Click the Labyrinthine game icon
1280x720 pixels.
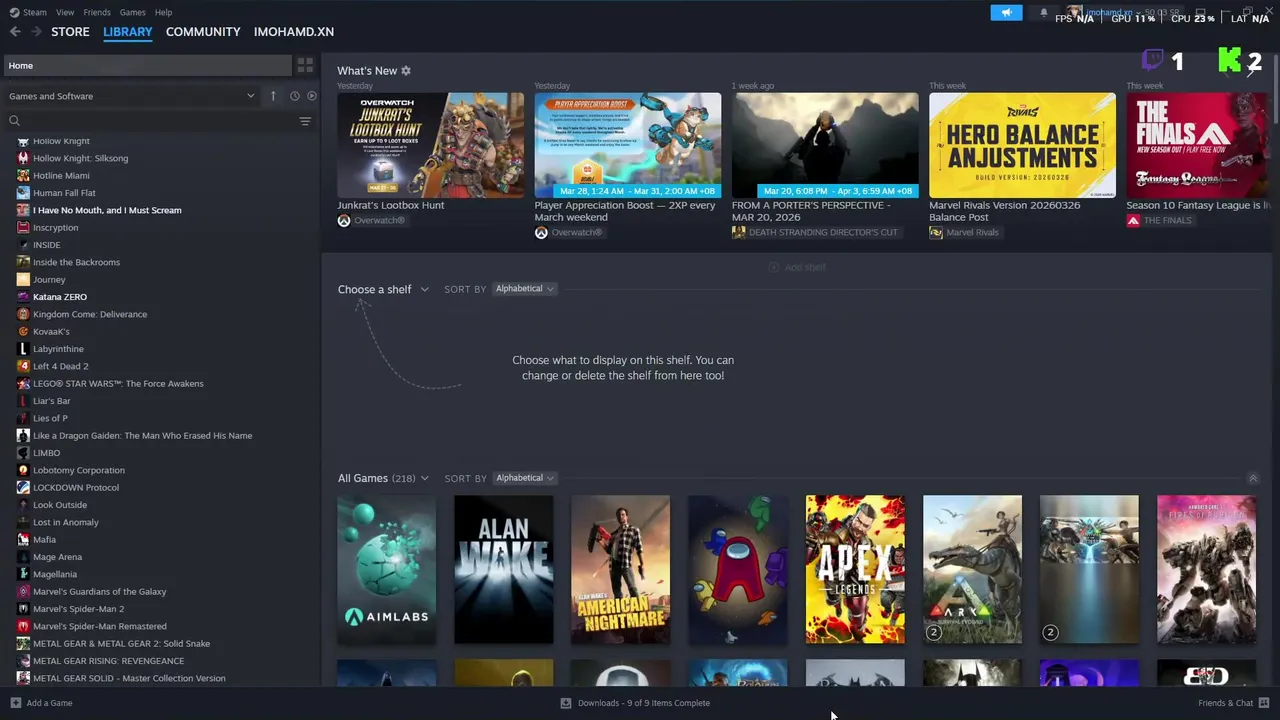pos(23,349)
